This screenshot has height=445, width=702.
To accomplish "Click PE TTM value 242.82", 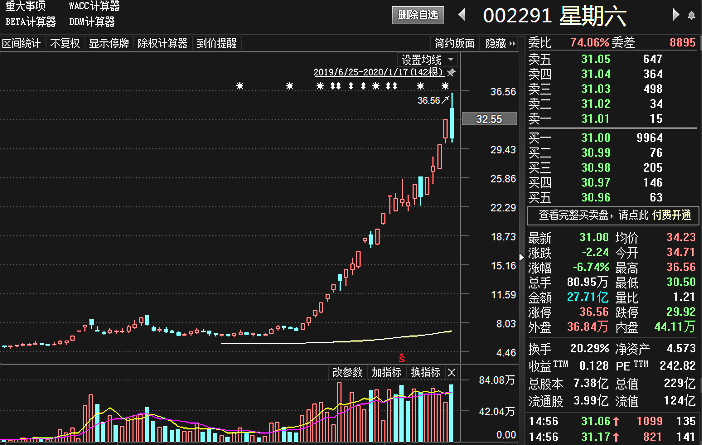I will (x=677, y=366).
